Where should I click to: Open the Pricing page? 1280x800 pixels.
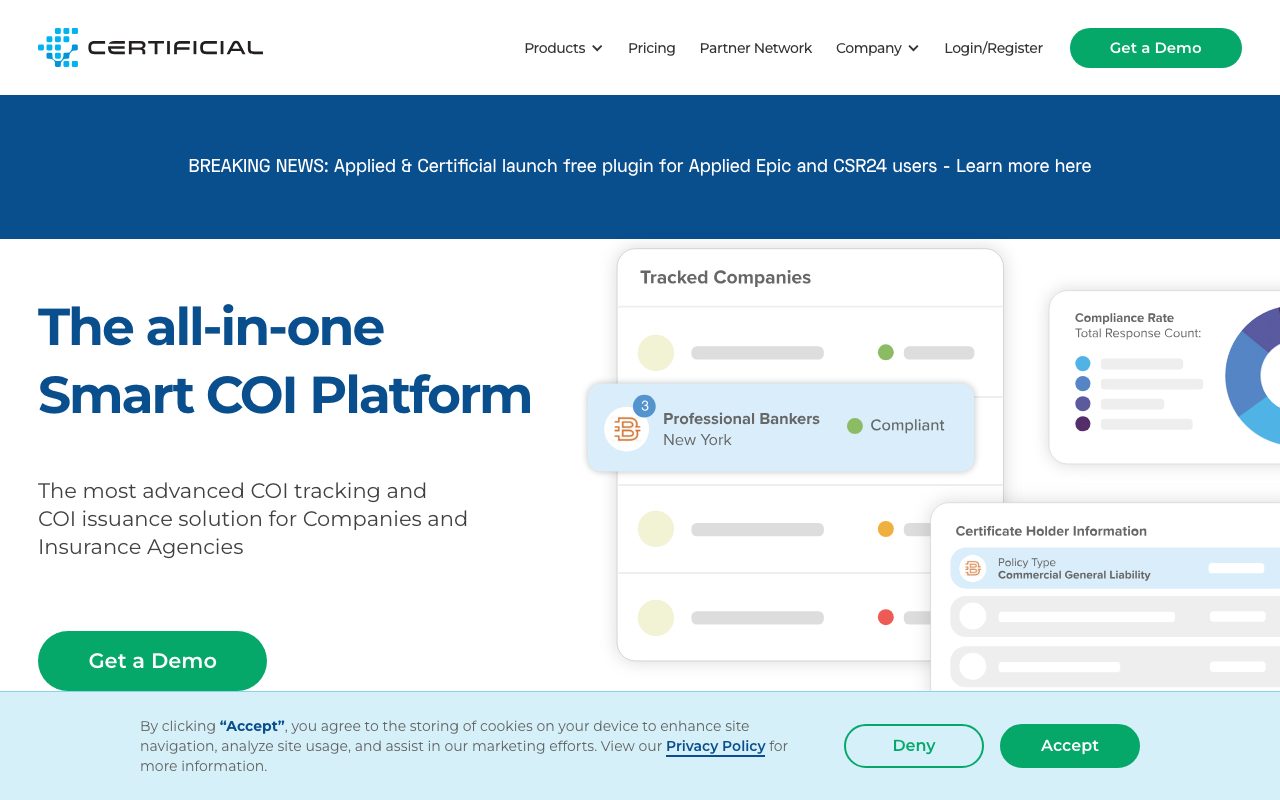pos(652,48)
